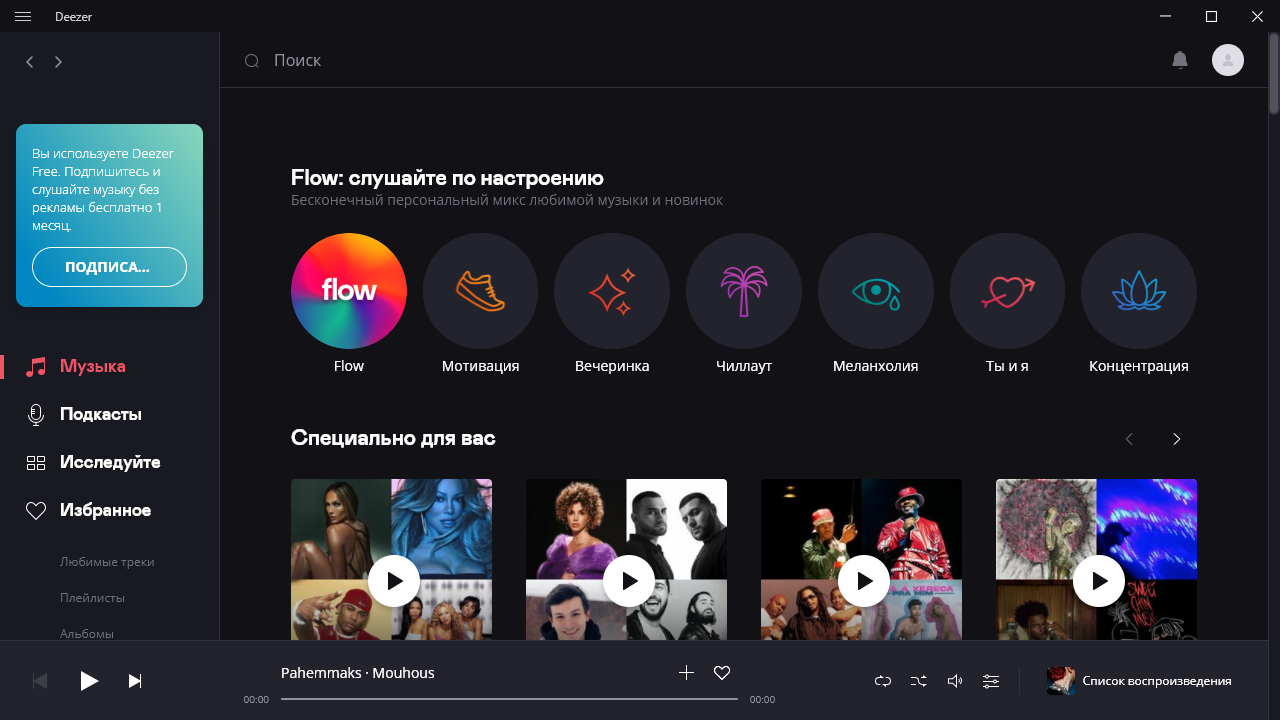Open notifications bell
This screenshot has width=1280, height=720.
tap(1180, 60)
